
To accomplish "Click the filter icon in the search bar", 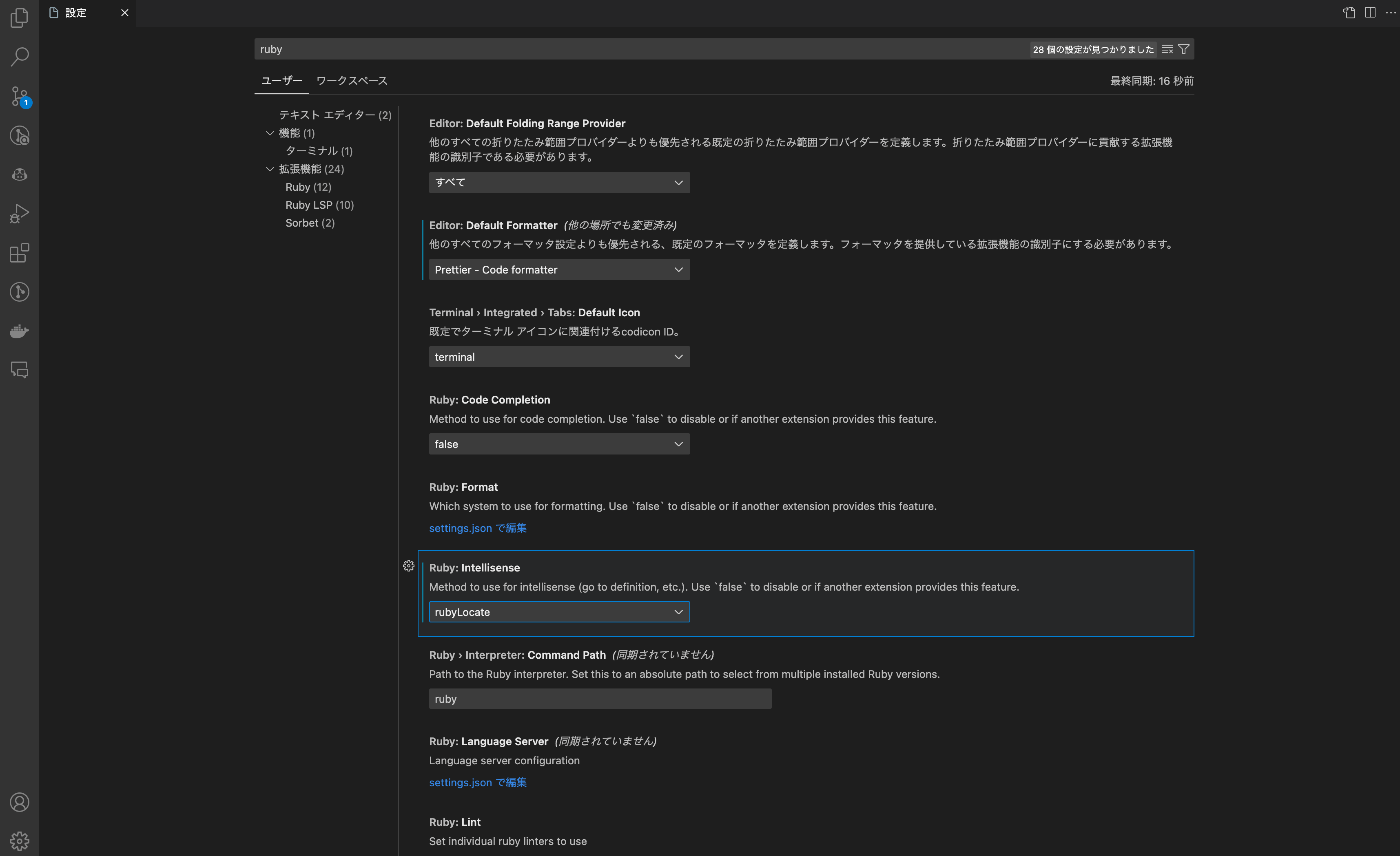I will [x=1184, y=48].
